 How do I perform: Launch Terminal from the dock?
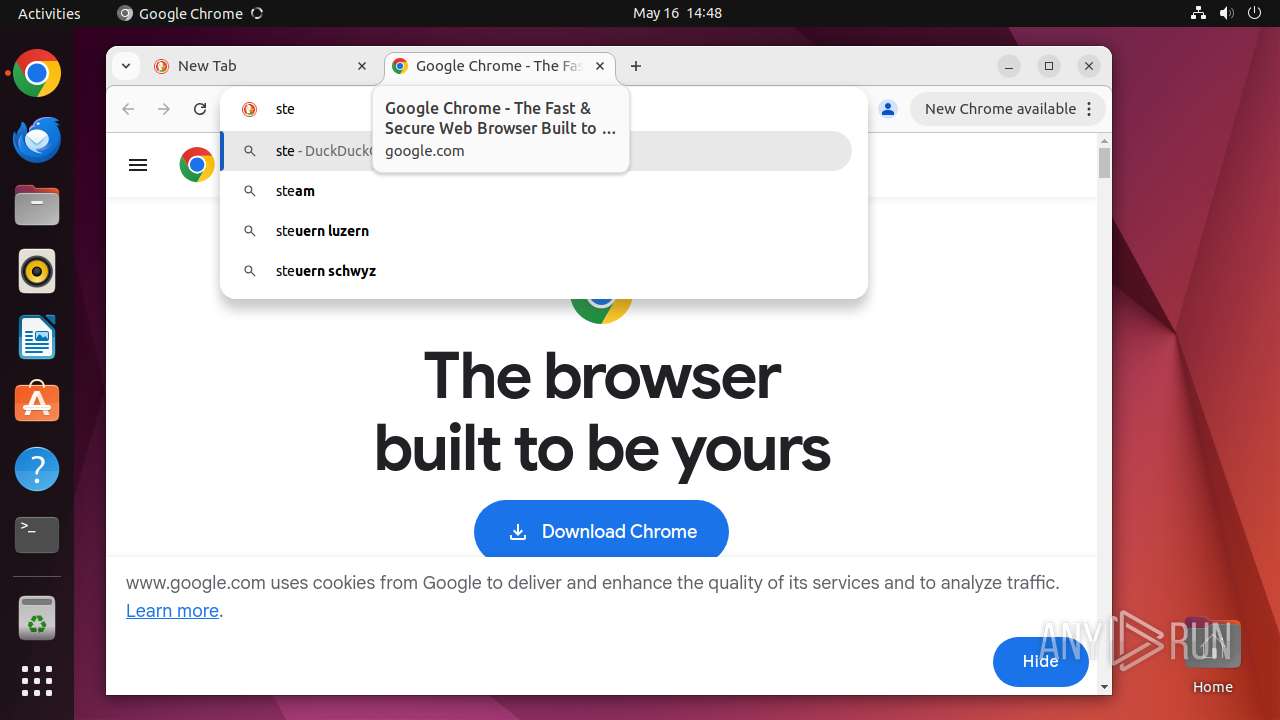coord(37,535)
